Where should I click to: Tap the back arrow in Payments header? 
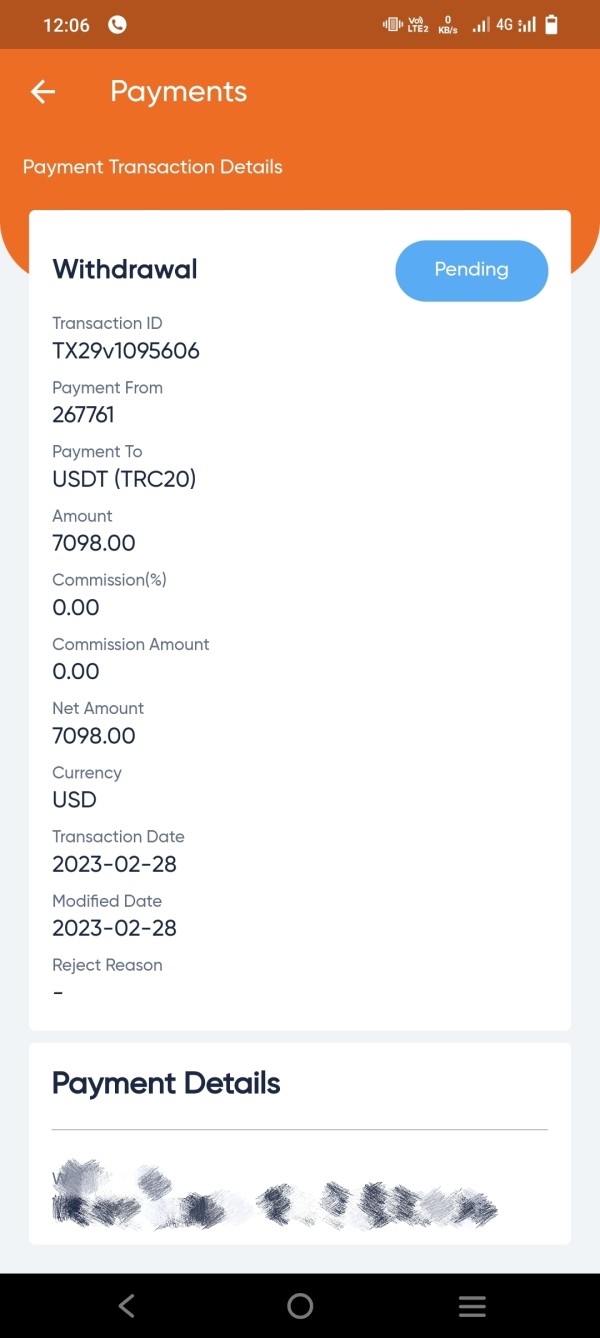pos(42,92)
